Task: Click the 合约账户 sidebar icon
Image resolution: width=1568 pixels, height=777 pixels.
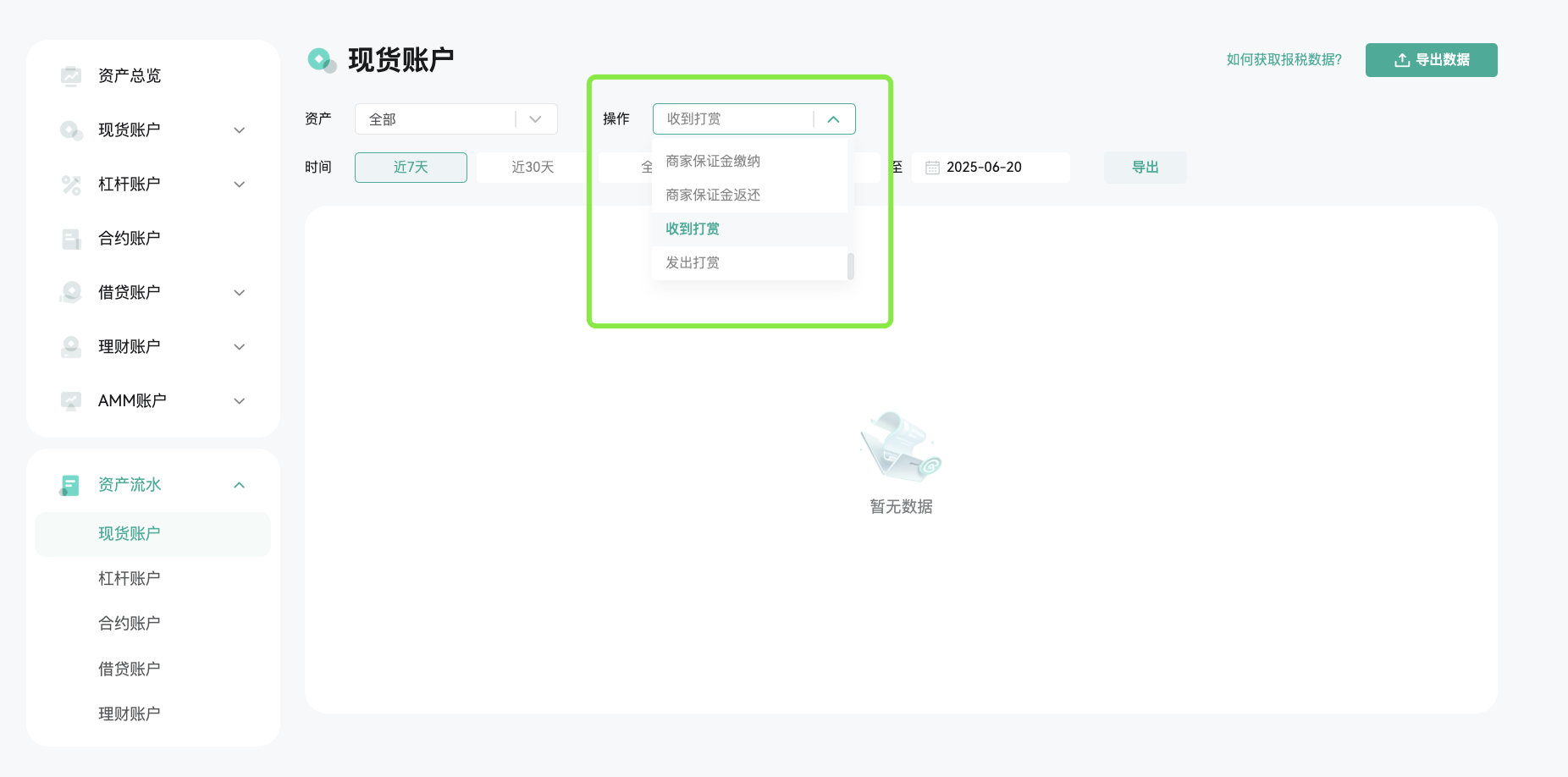Action: click(71, 239)
